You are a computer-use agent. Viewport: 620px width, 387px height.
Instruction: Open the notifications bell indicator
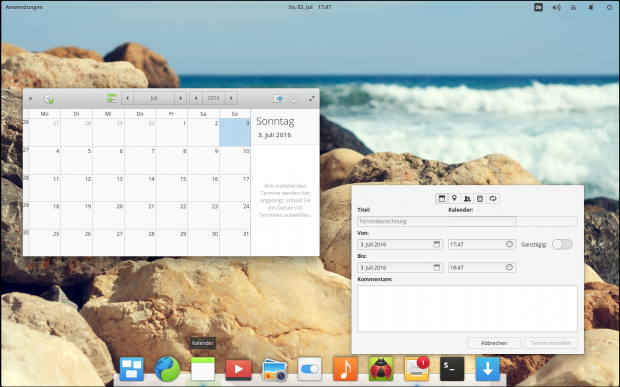click(591, 7)
